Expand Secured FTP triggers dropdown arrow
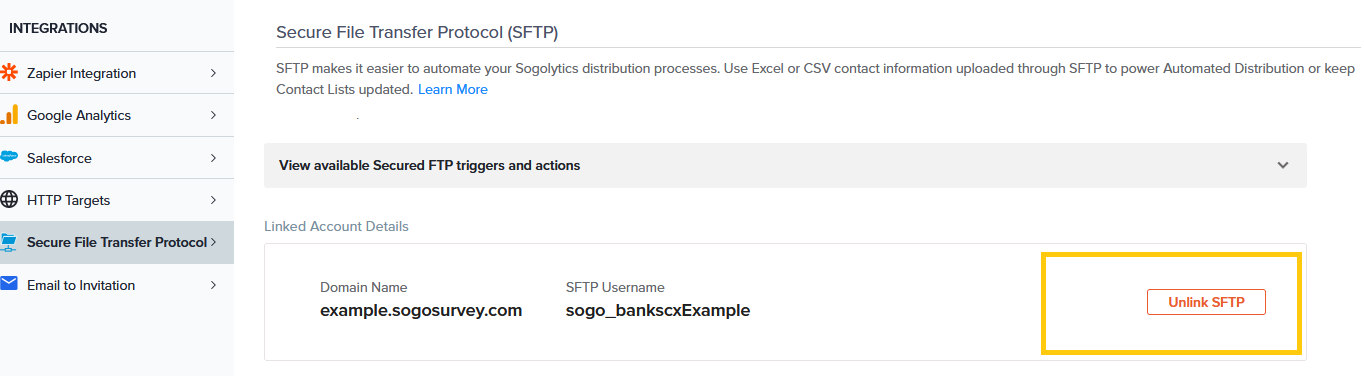1364x376 pixels. pyautogui.click(x=1283, y=165)
